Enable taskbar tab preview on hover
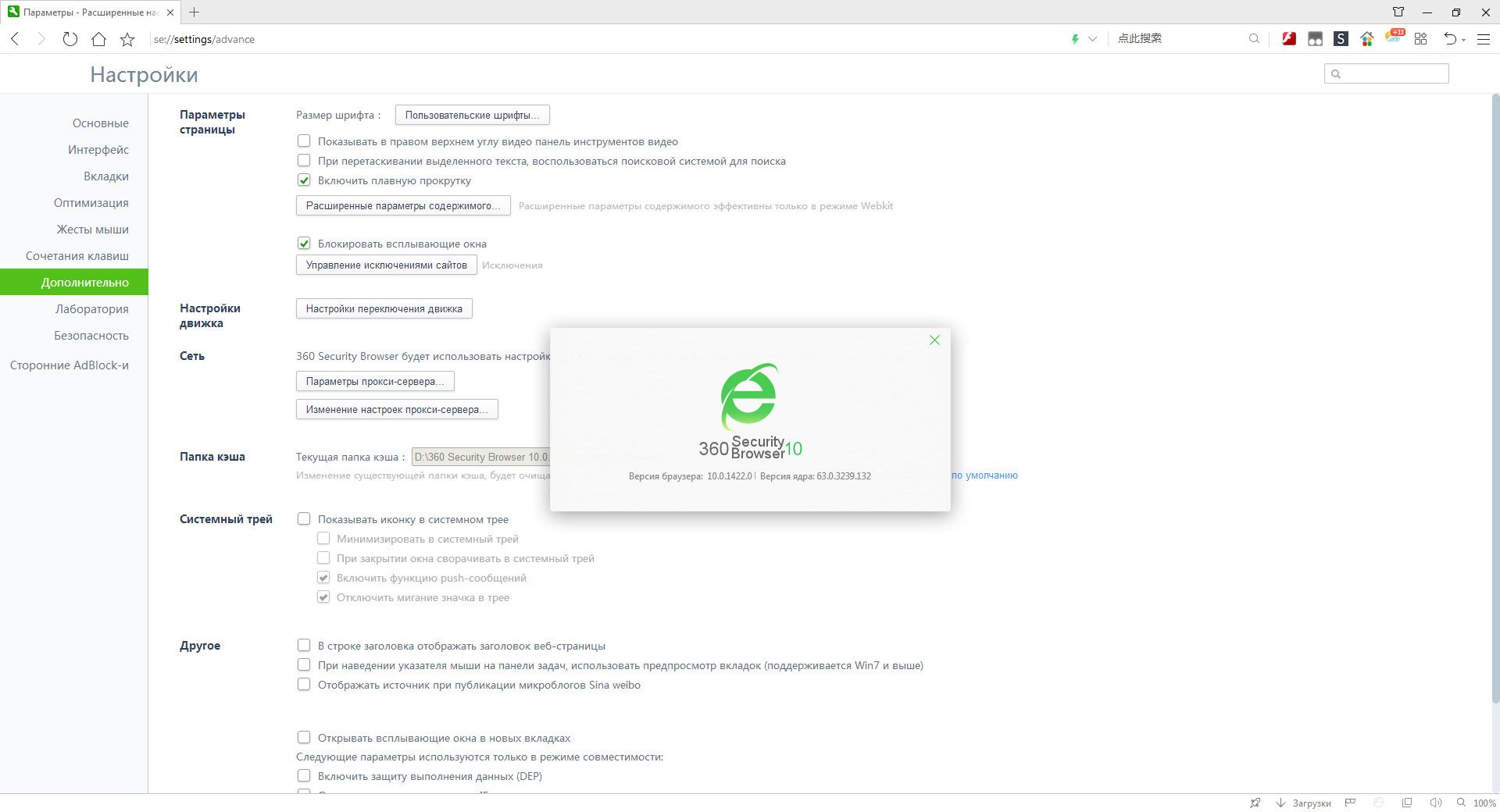The height and width of the screenshot is (812, 1500). pyautogui.click(x=304, y=665)
